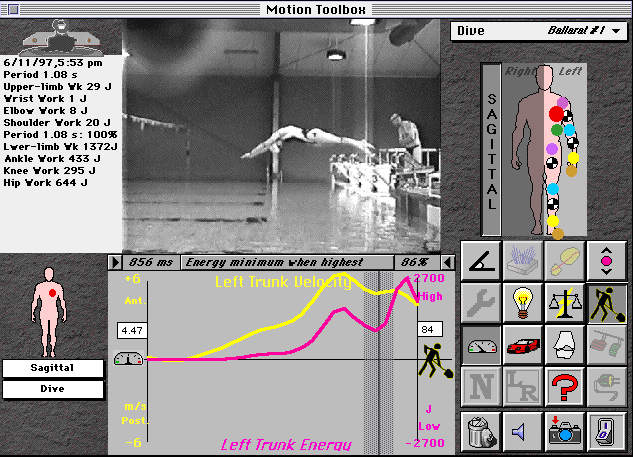
Task: Select the red sports car icon
Action: point(521,344)
